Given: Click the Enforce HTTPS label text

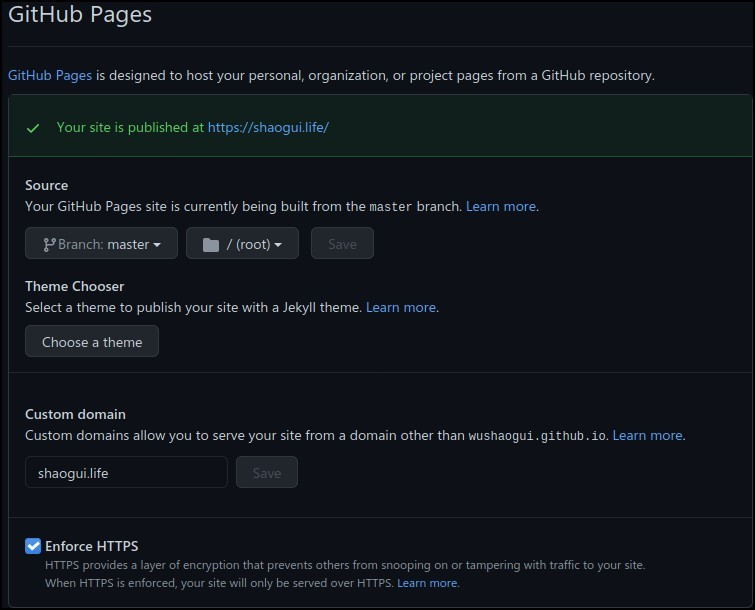Looking at the screenshot, I should pyautogui.click(x=92, y=546).
